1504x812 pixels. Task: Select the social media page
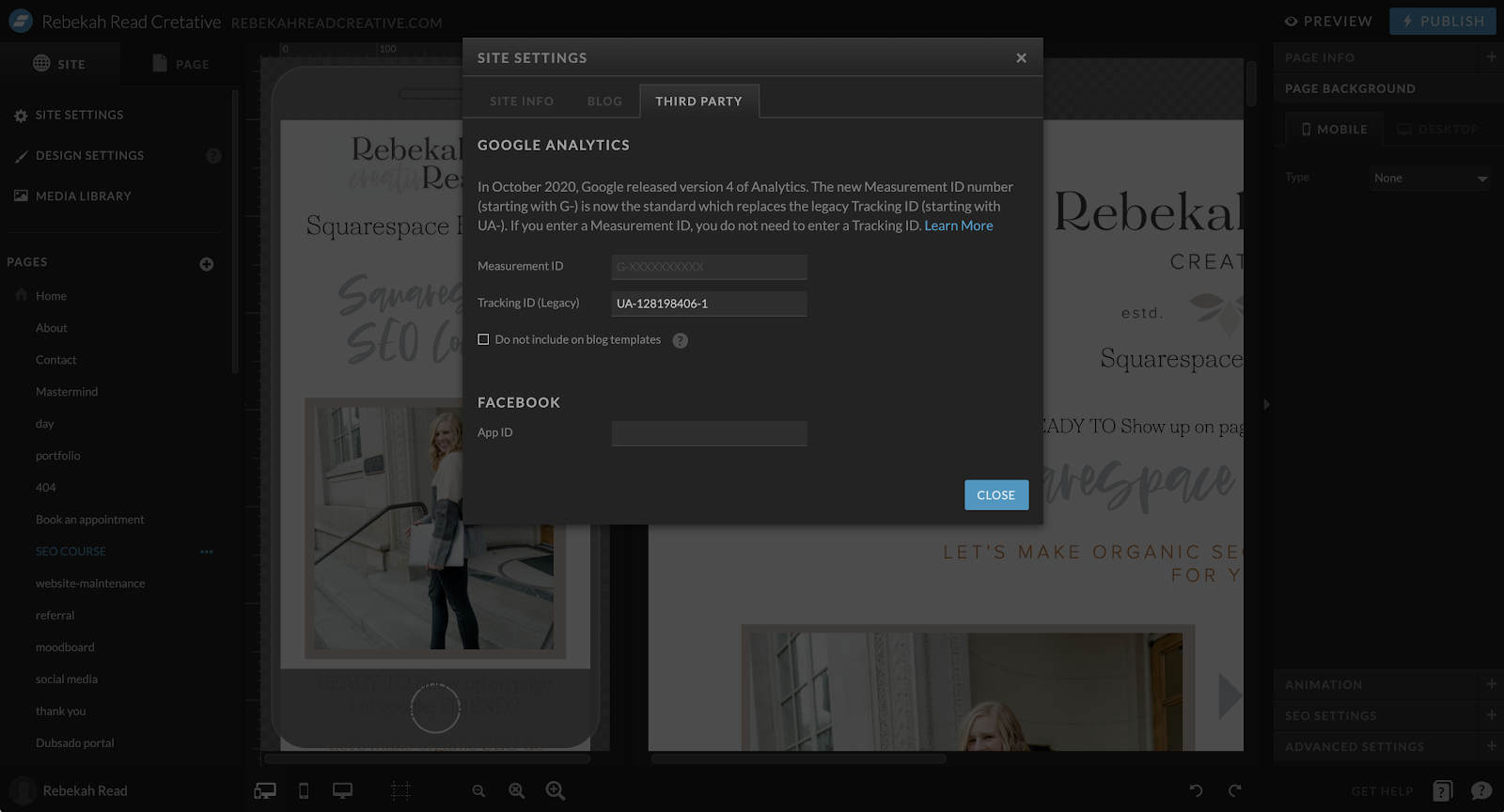point(67,679)
